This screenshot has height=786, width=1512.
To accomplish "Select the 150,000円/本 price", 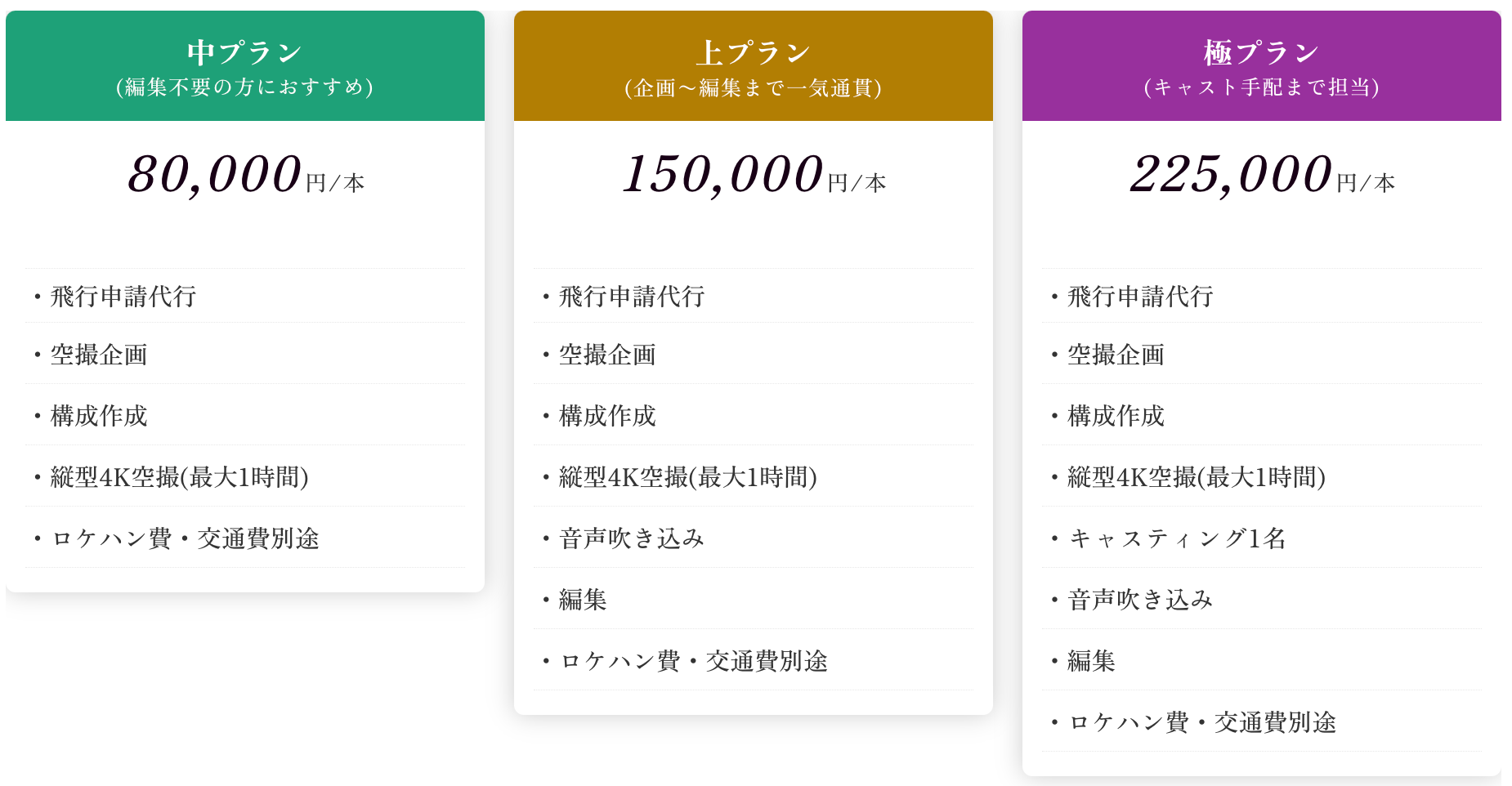I will [x=753, y=175].
